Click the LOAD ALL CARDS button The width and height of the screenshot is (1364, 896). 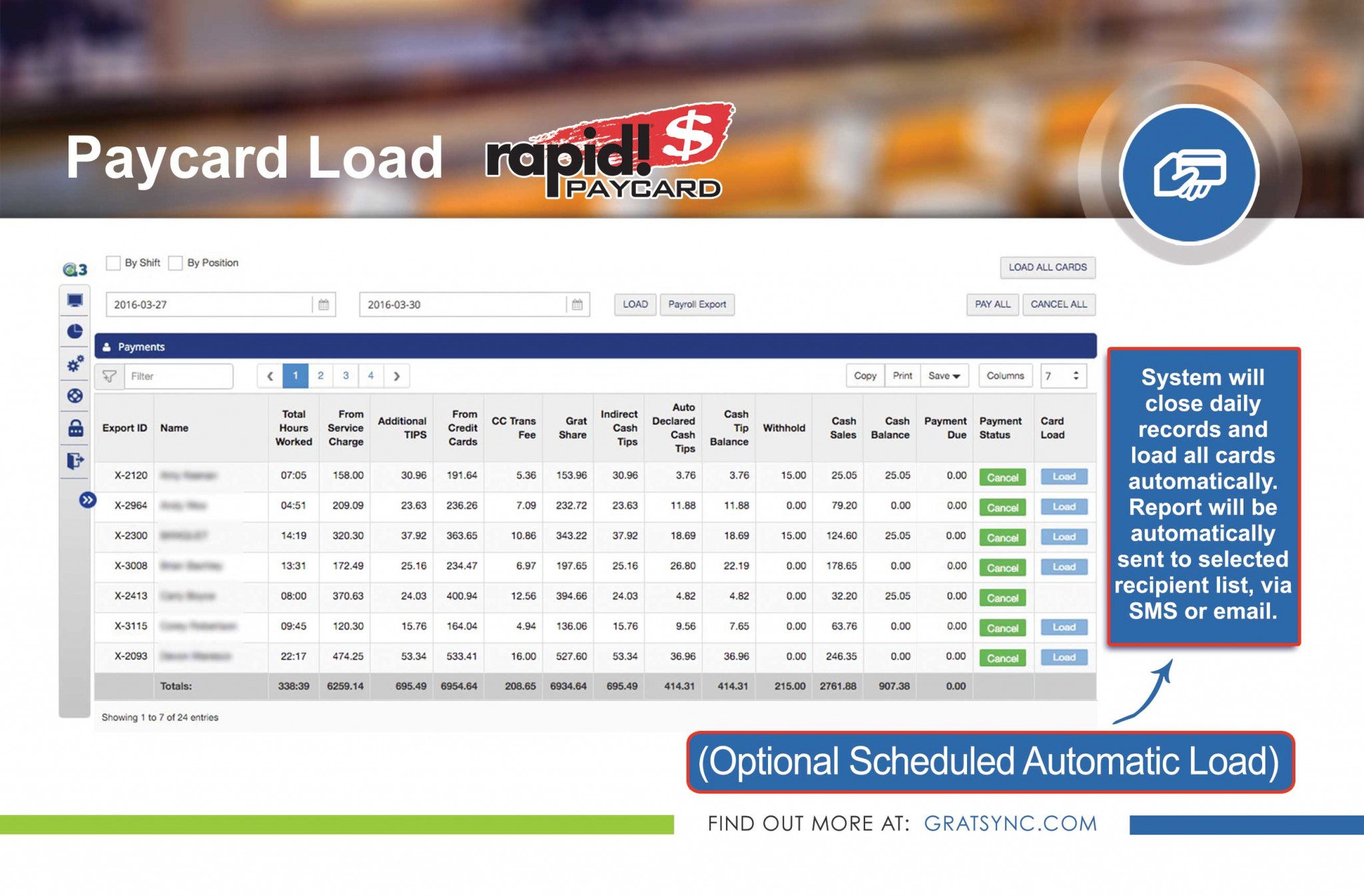click(x=1047, y=268)
